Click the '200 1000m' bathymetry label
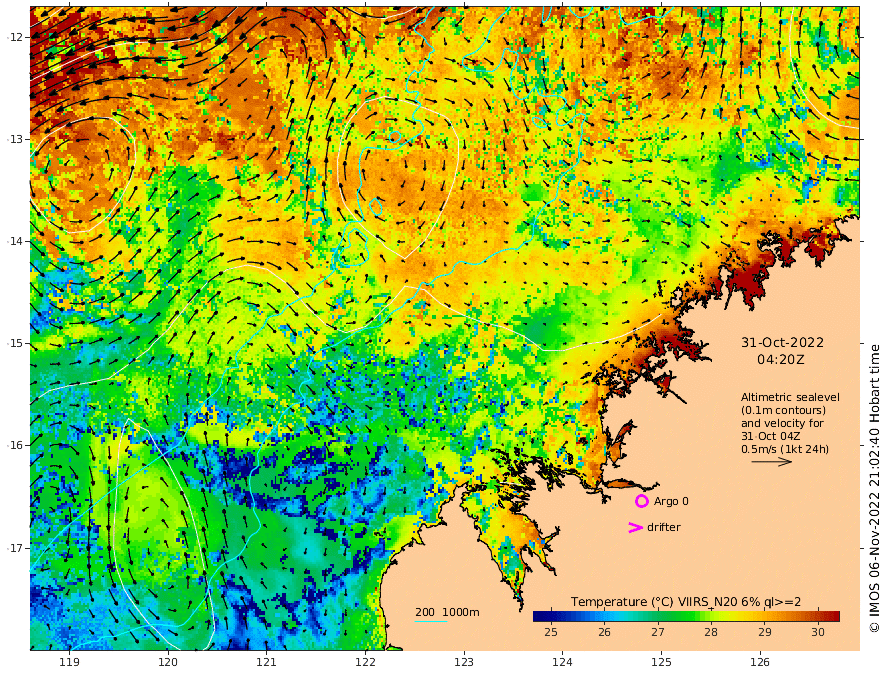 [x=447, y=612]
